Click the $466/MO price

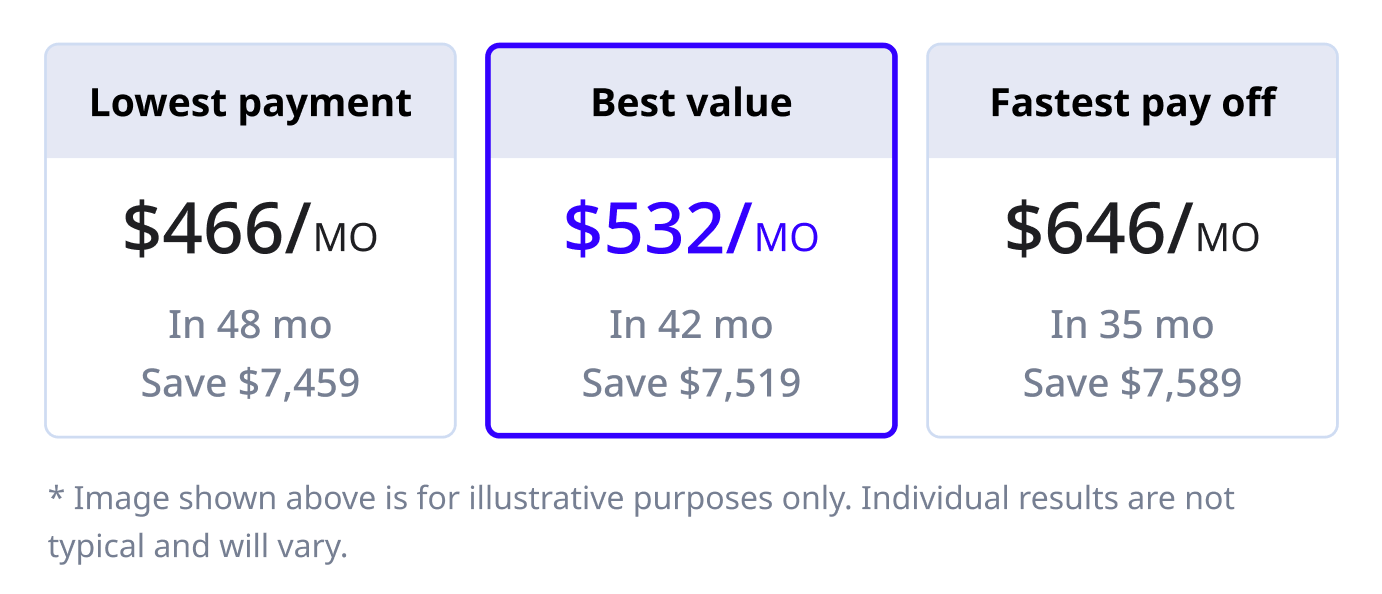pos(250,229)
